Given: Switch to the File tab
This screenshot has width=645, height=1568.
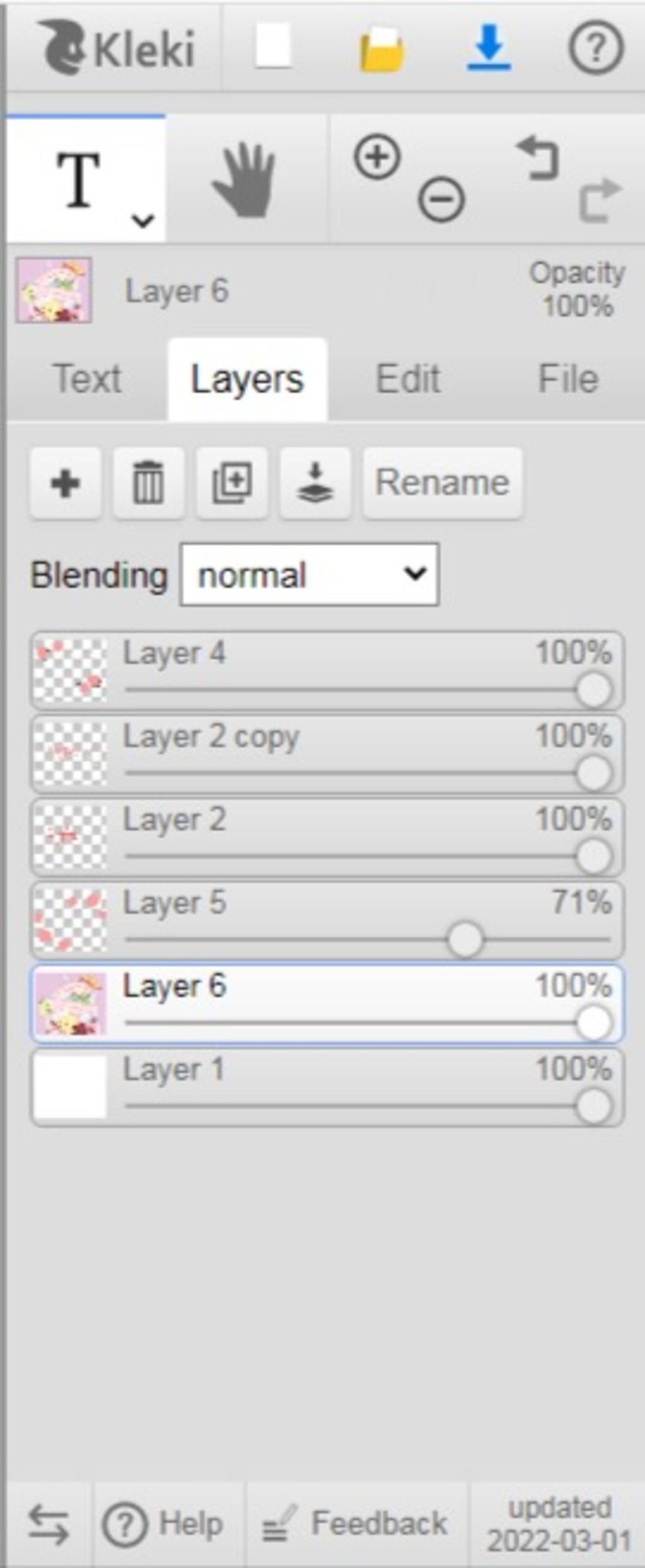Looking at the screenshot, I should pyautogui.click(x=568, y=379).
